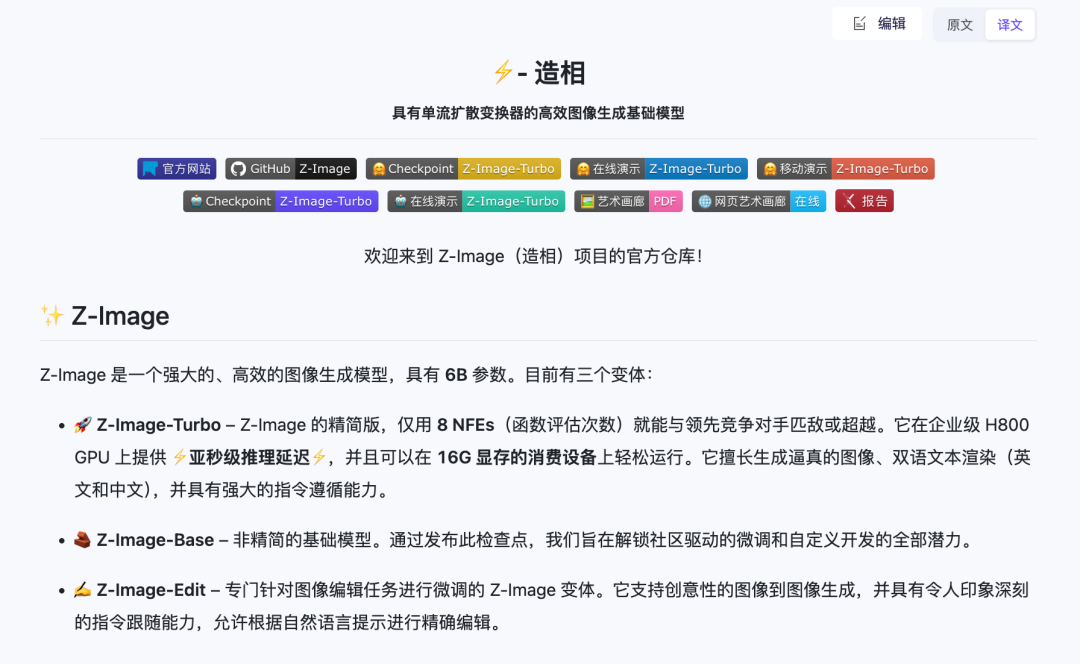Click the pencil edit icon beside 编辑
Viewport: 1080px width, 664px height.
tap(860, 23)
